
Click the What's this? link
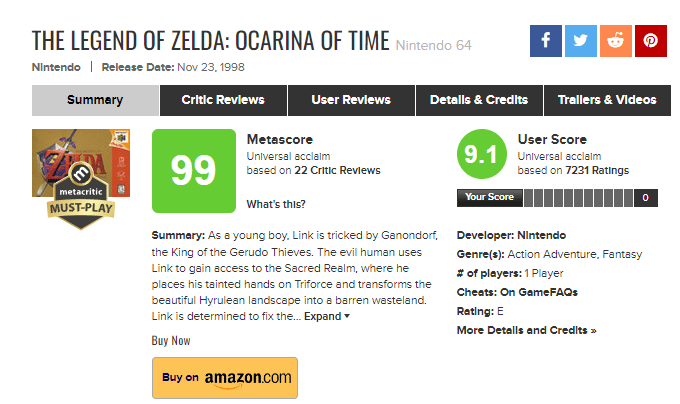tap(276, 205)
